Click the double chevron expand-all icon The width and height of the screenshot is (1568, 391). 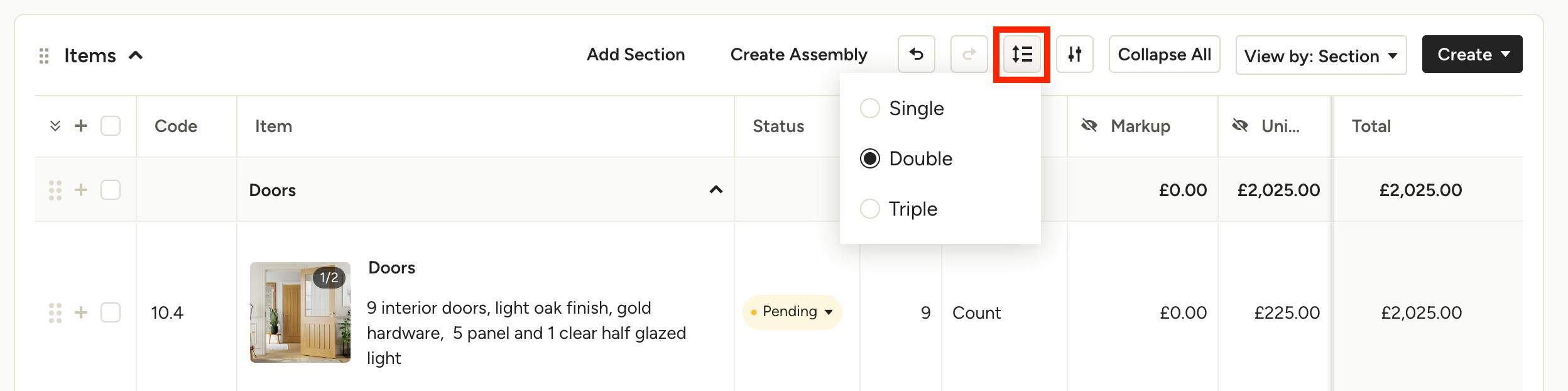(x=55, y=126)
